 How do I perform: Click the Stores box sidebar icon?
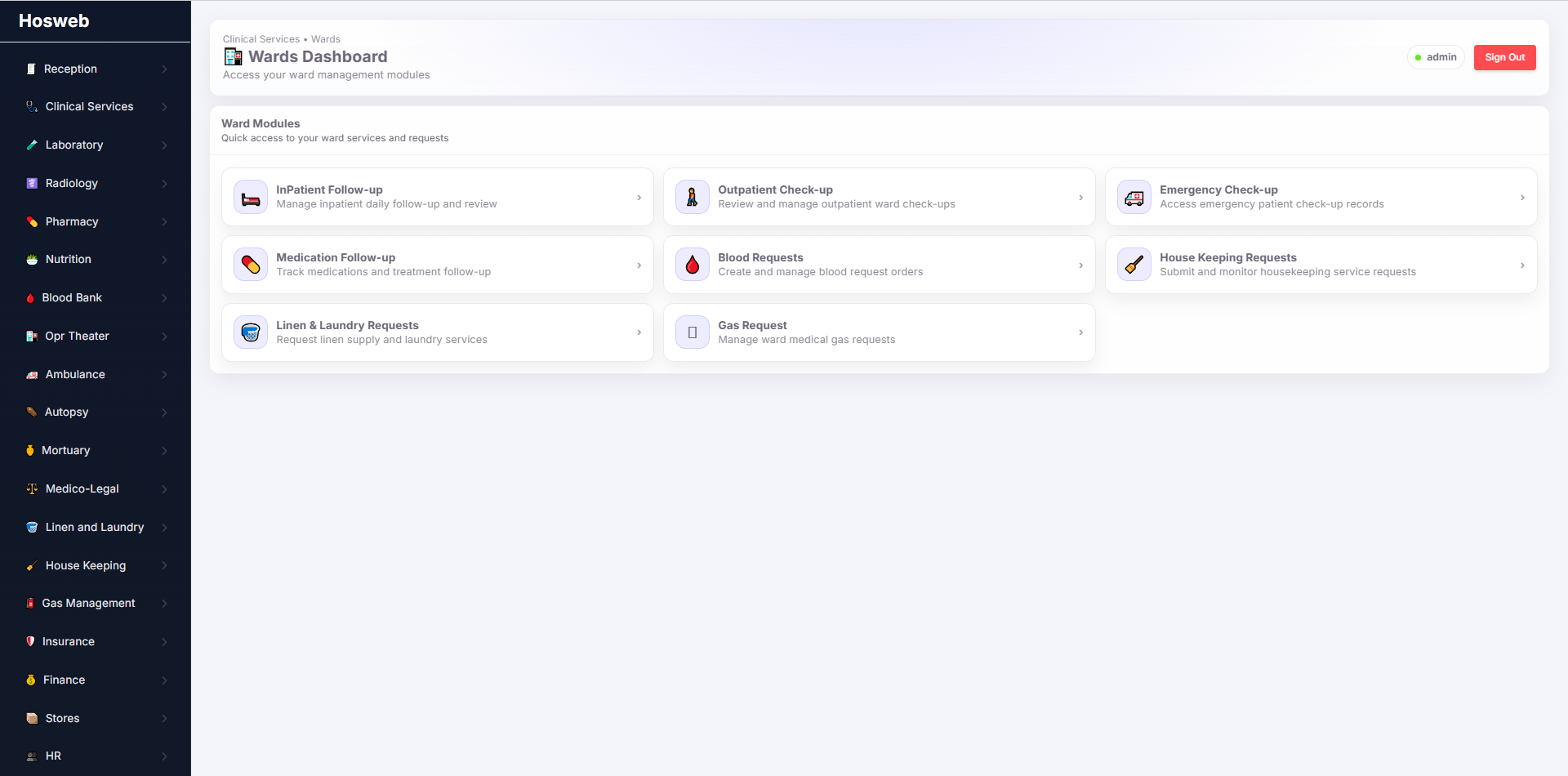pyautogui.click(x=32, y=718)
